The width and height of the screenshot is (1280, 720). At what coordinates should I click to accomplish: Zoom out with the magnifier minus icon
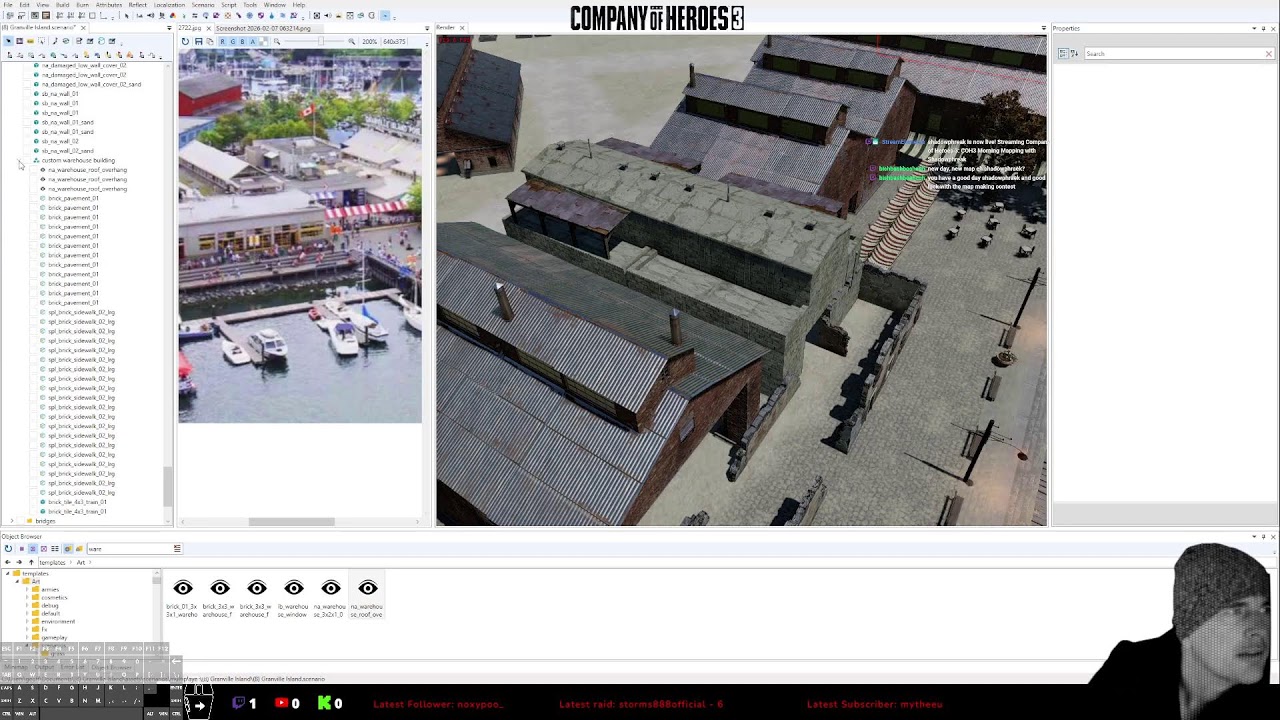pyautogui.click(x=277, y=41)
